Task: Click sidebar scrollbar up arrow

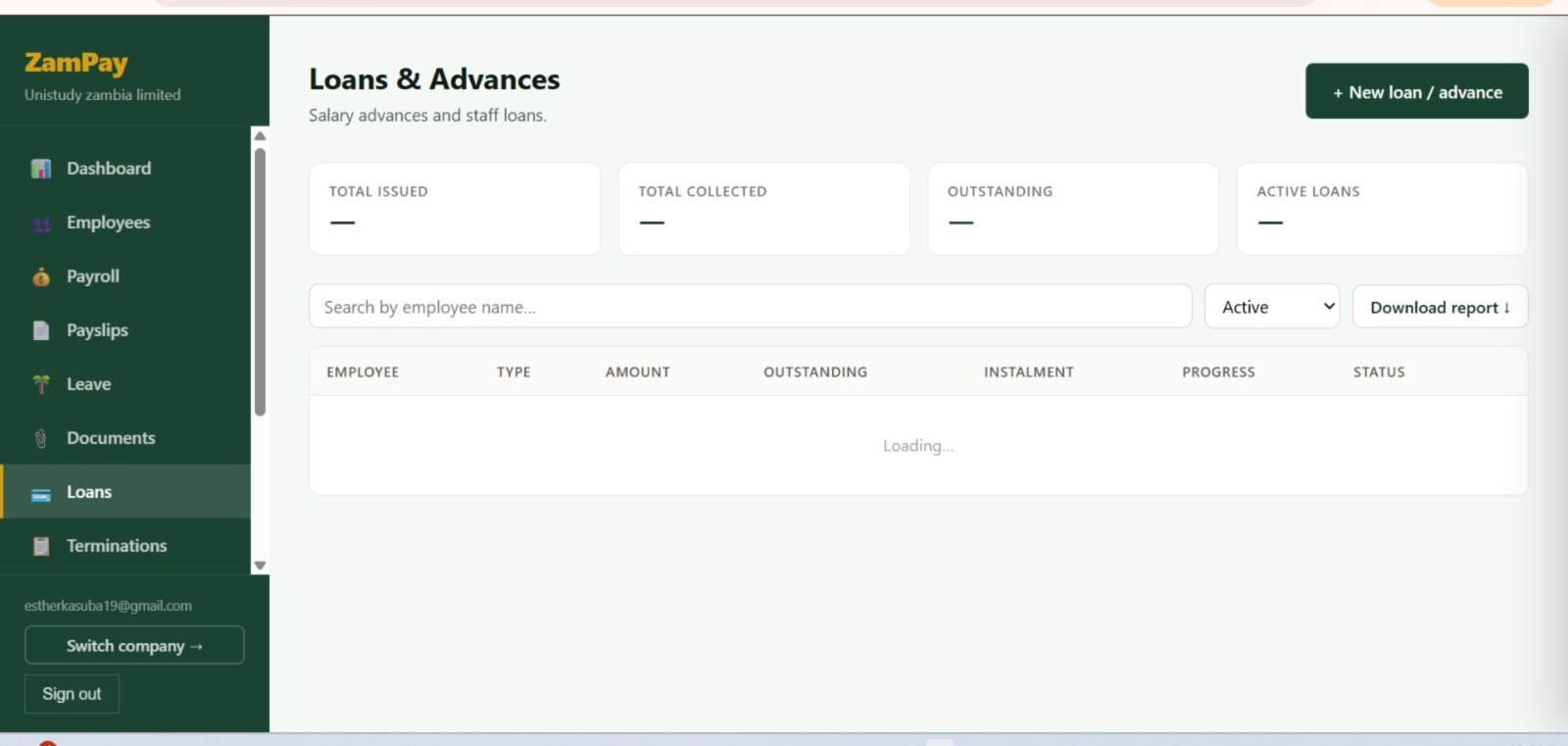Action: [260, 136]
